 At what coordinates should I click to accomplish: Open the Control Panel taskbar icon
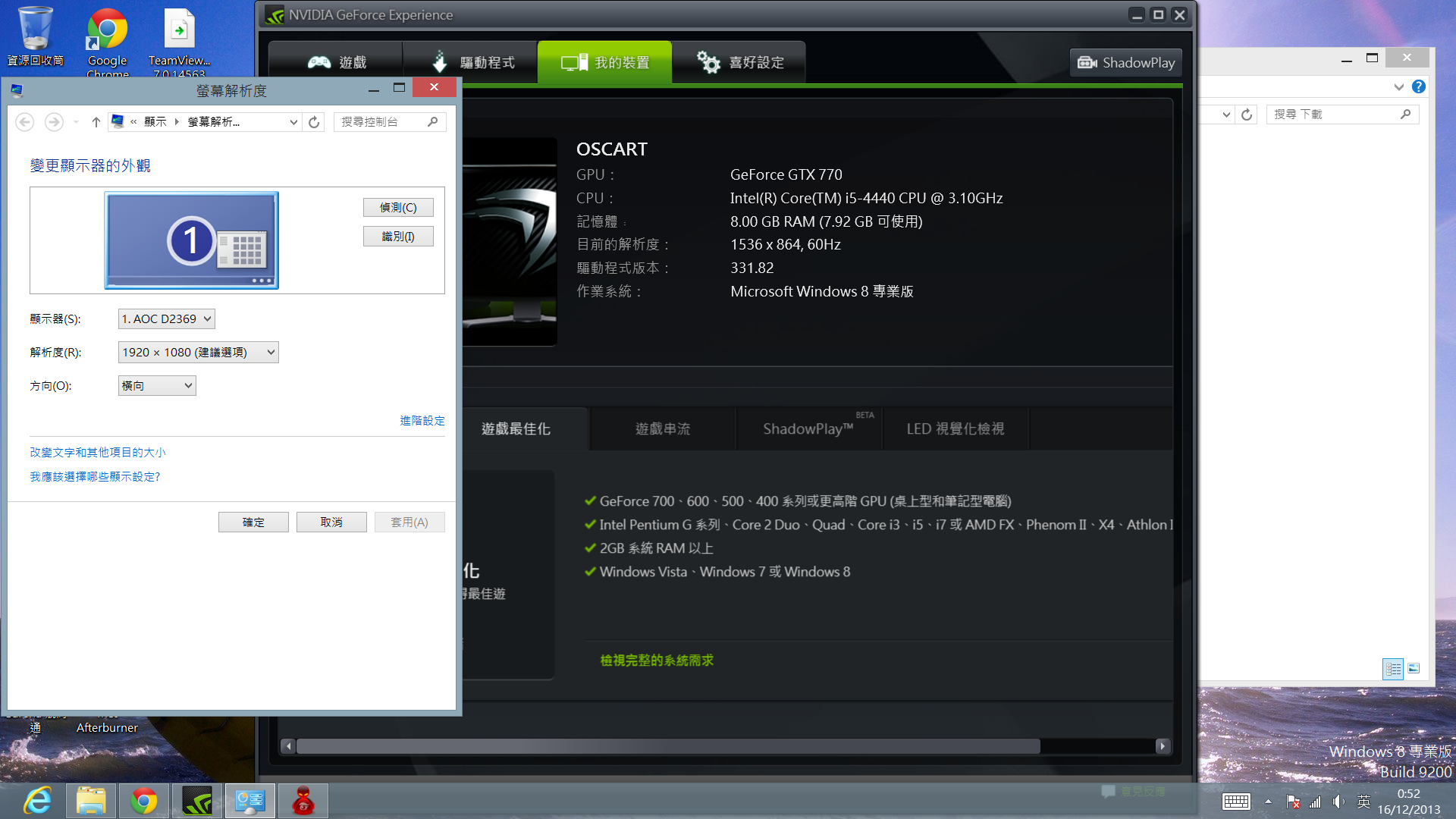point(250,801)
